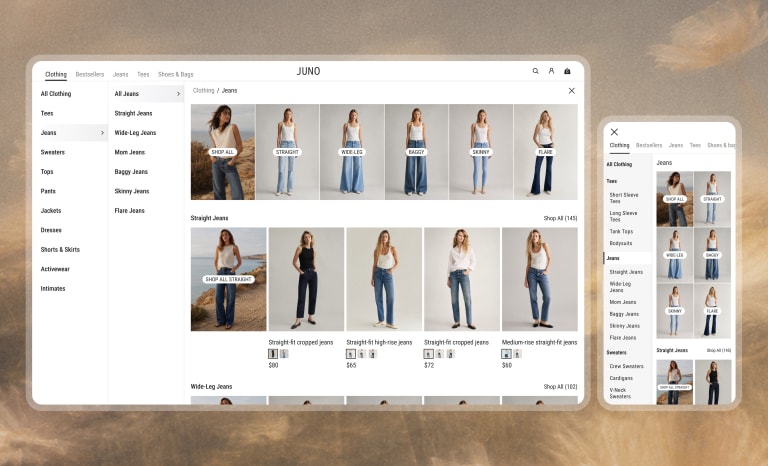The width and height of the screenshot is (768, 466).
Task: Choose Short Sleeve Tees in mobile menu
Action: (624, 198)
